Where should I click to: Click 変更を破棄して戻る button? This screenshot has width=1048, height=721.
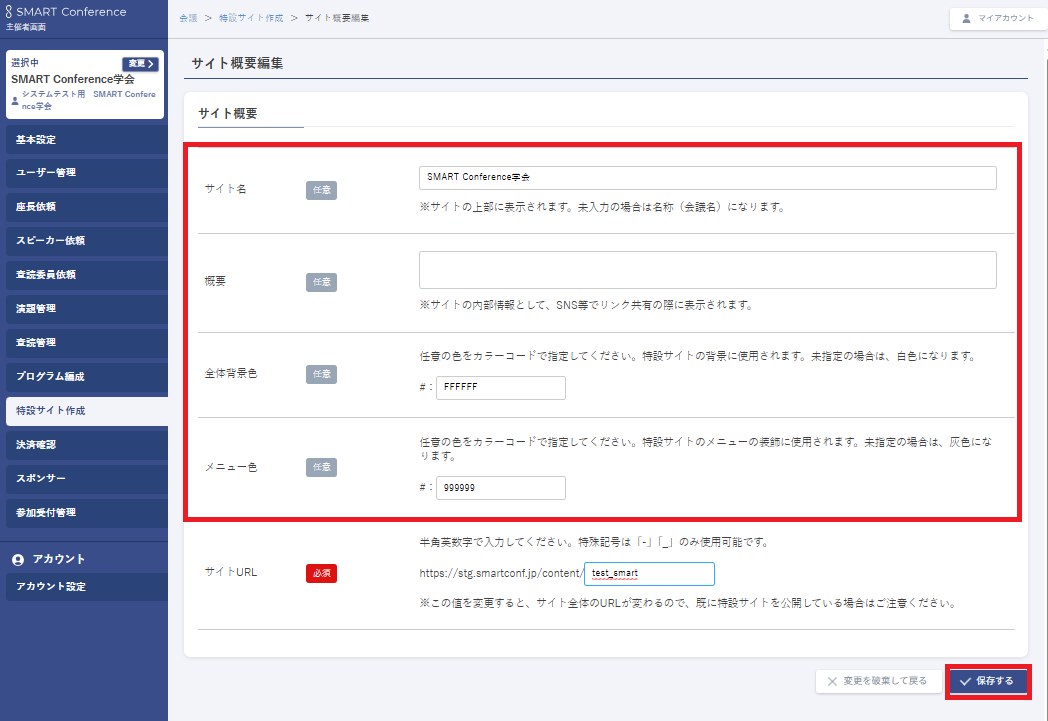[877, 681]
